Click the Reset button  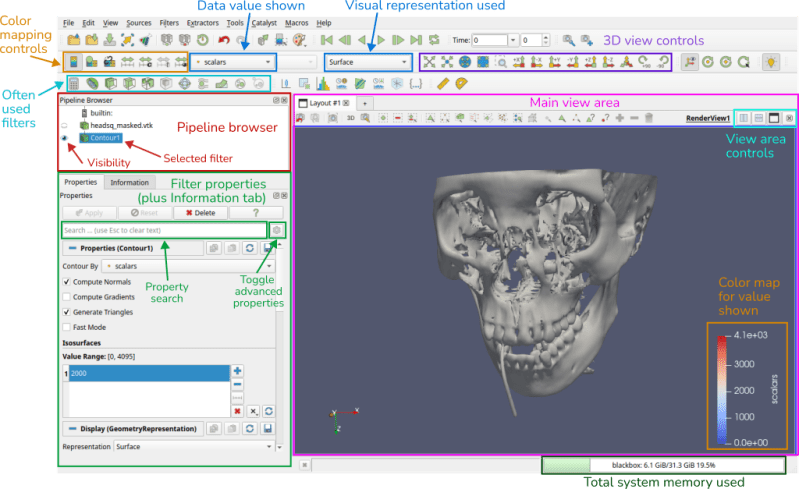click(x=144, y=213)
